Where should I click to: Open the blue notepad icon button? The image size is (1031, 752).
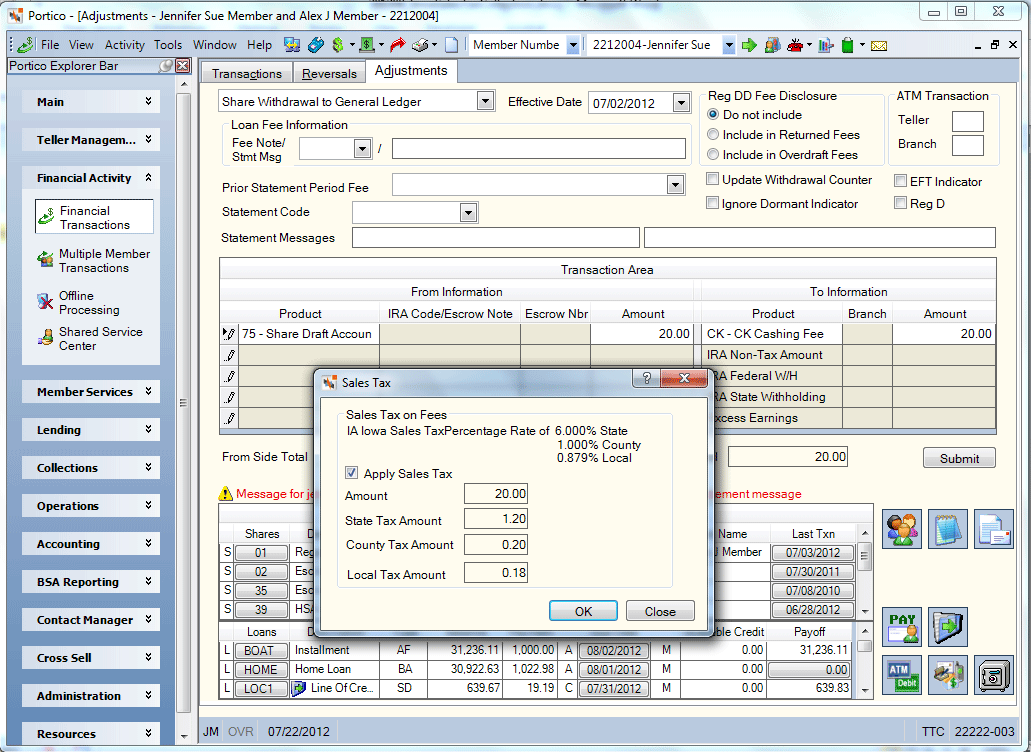(947, 529)
